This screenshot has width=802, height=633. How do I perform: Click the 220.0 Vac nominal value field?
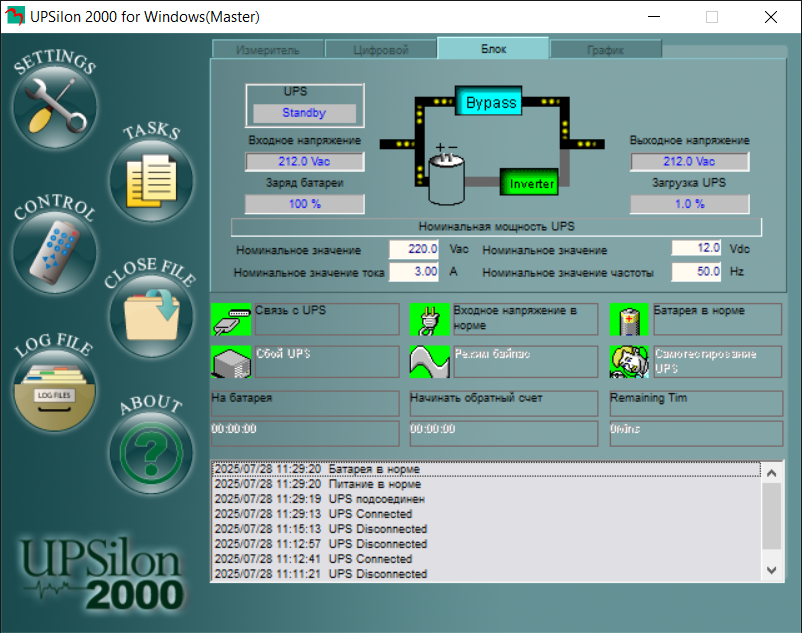413,249
